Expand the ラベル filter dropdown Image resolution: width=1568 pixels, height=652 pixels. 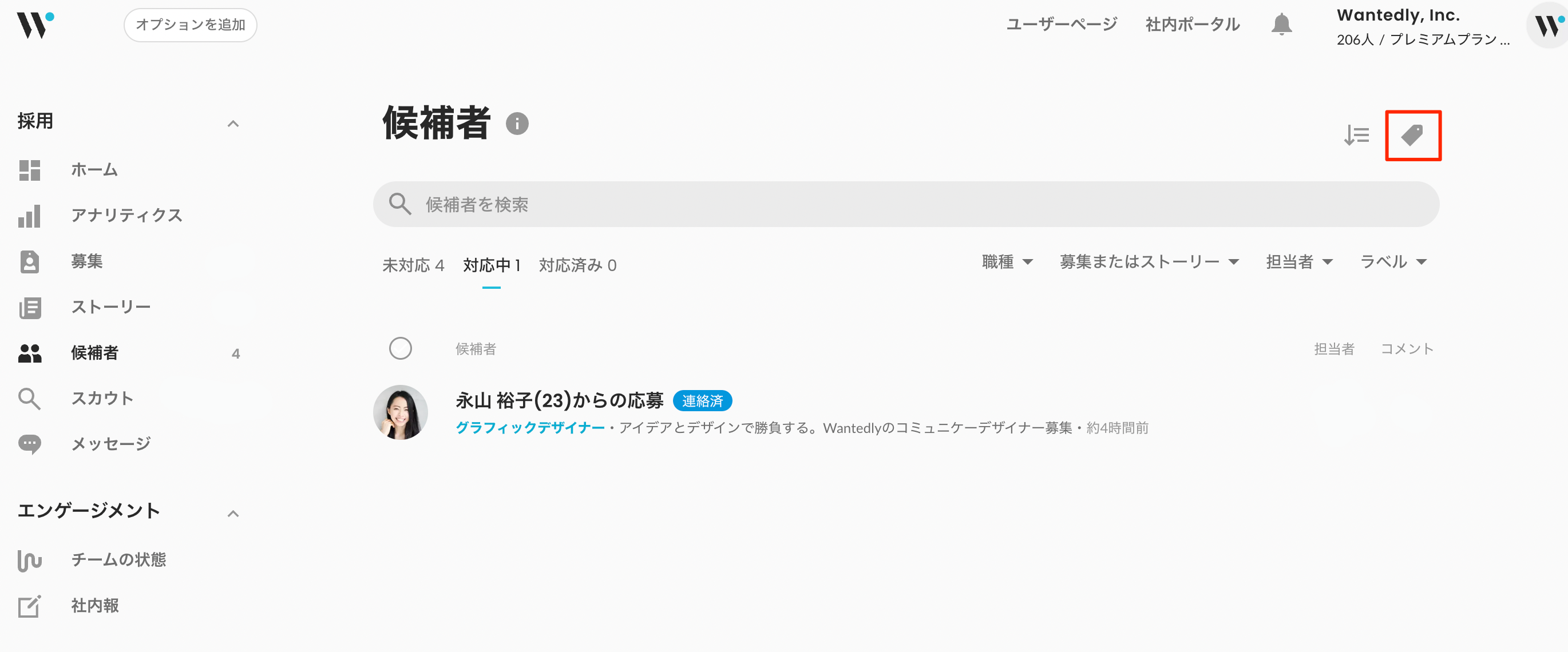click(x=1393, y=262)
